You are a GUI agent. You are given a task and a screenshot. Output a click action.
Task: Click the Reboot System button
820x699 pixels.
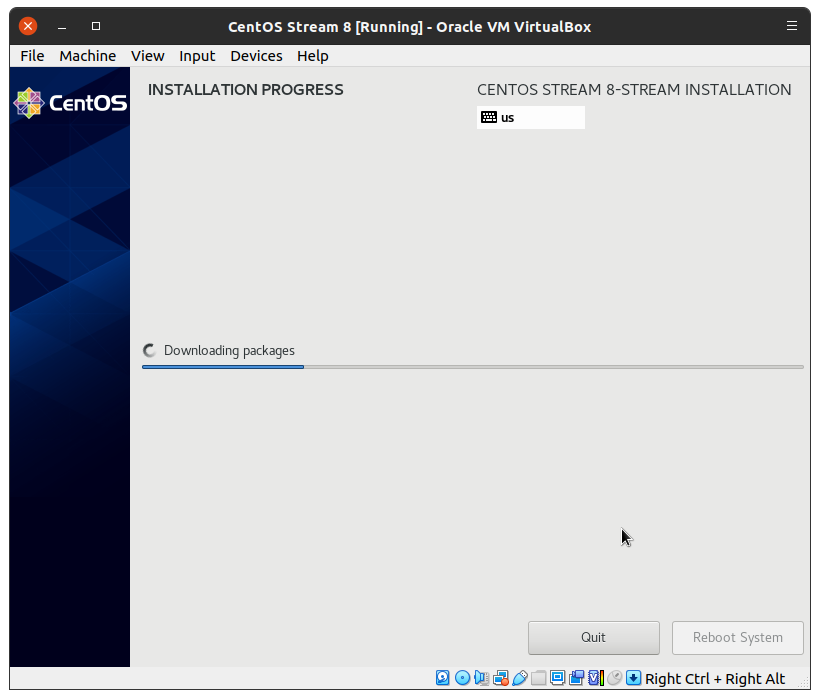(738, 637)
